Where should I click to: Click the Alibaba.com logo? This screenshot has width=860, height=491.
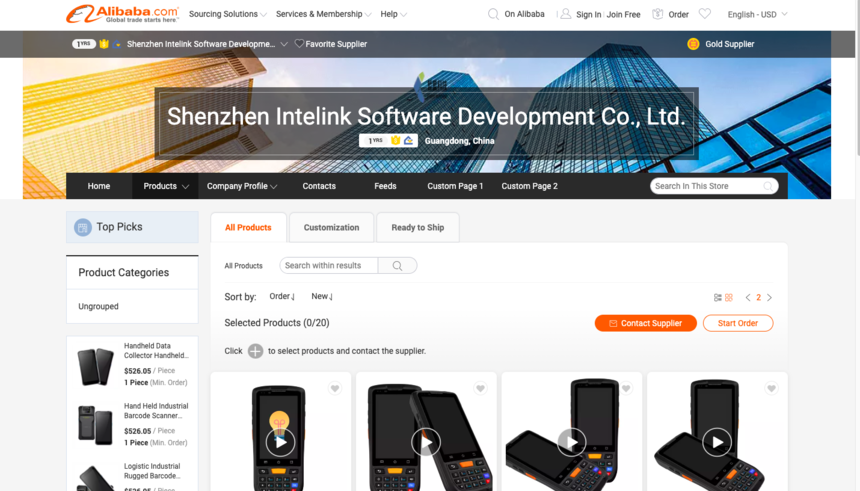click(x=123, y=14)
